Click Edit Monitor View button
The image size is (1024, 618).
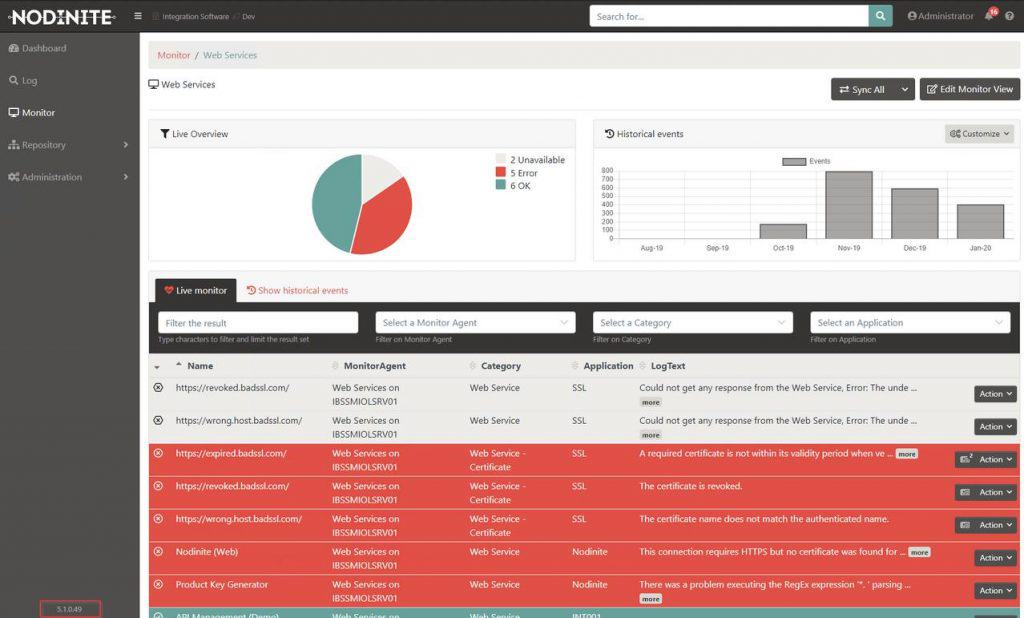970,89
